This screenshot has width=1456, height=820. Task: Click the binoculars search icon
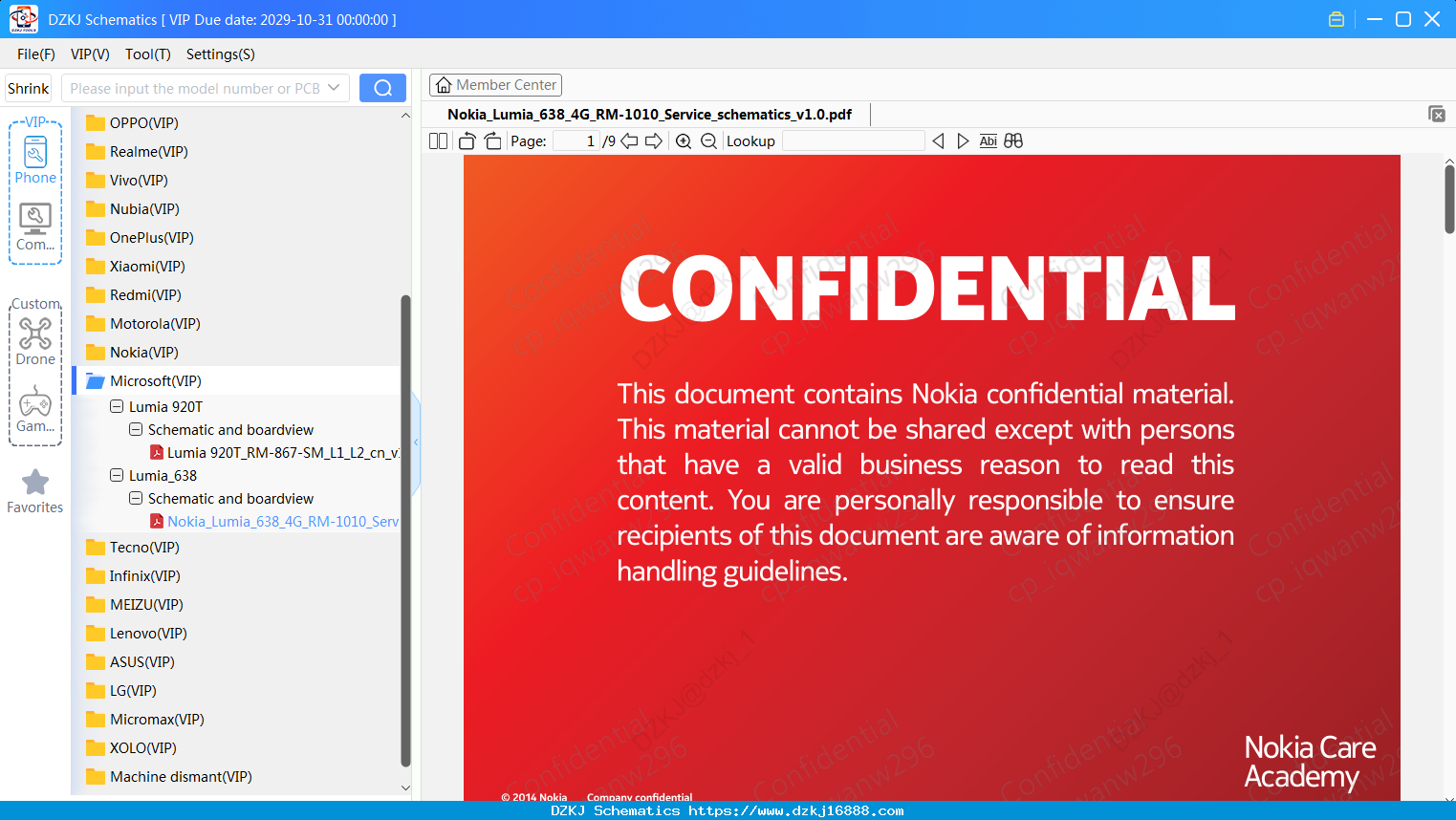tap(1013, 141)
